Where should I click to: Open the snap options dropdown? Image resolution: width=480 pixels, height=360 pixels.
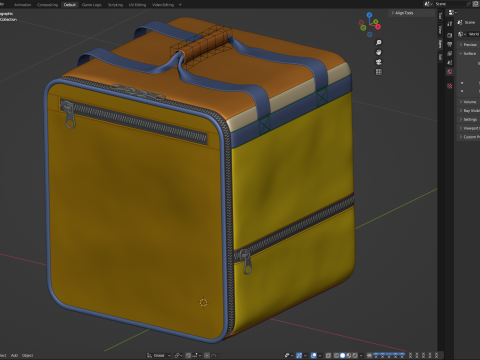tap(196, 355)
